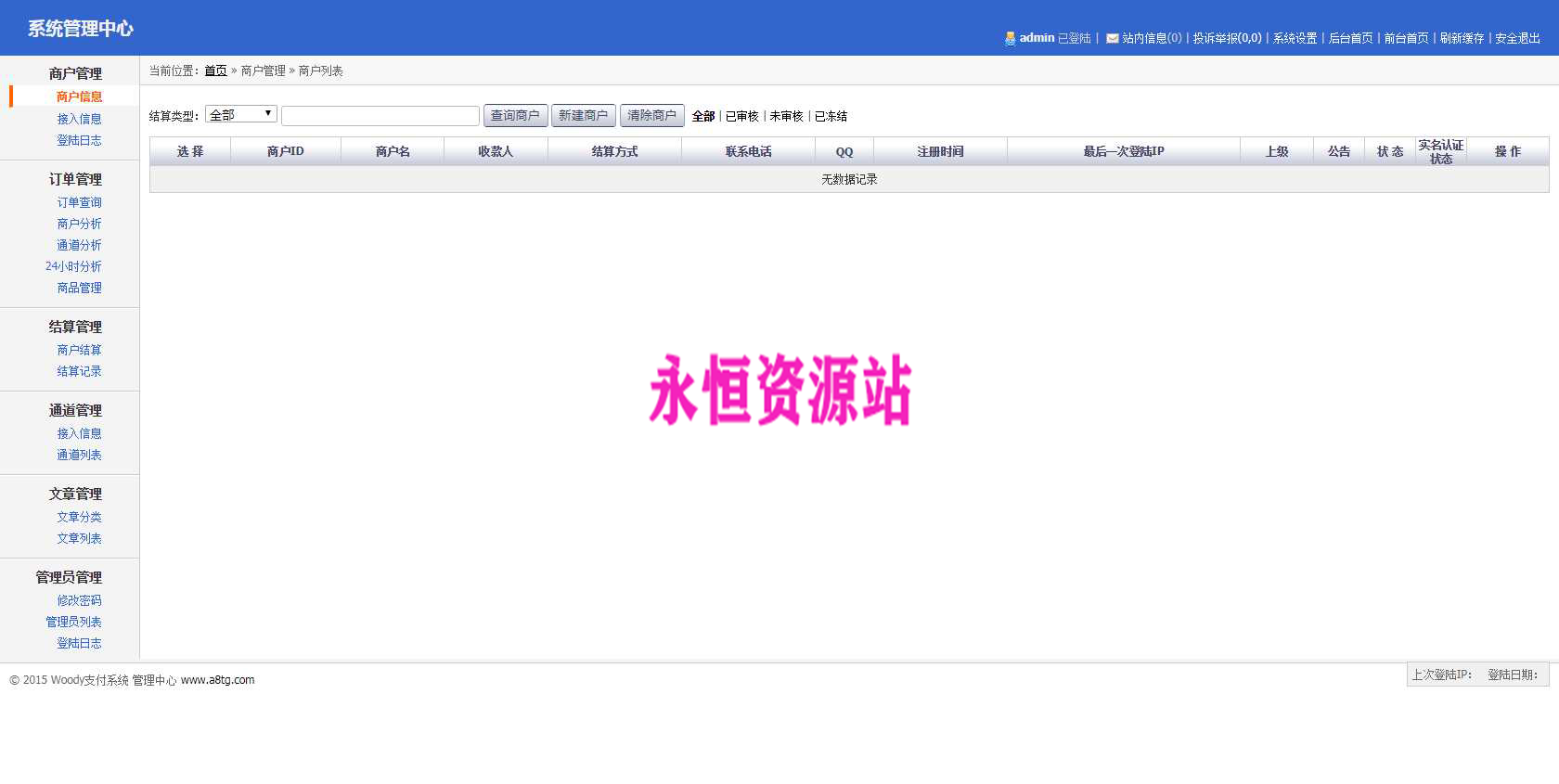Go to 24小时分析 page
The width and height of the screenshot is (1559, 784).
click(73, 266)
